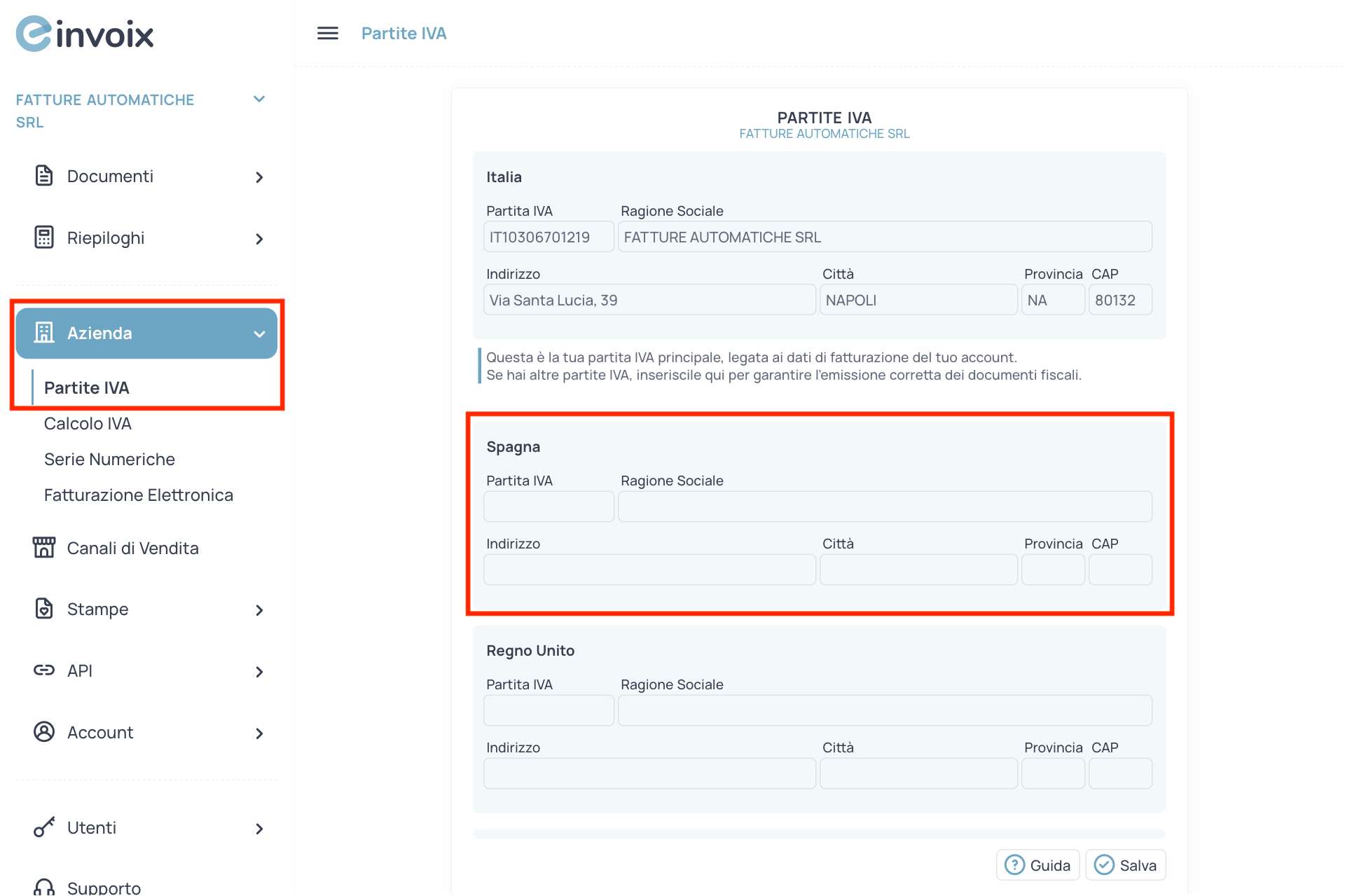Expand the FATTURE AUTOMATICHE SRL company dropdown
This screenshot has width=1345, height=896.
(x=259, y=99)
